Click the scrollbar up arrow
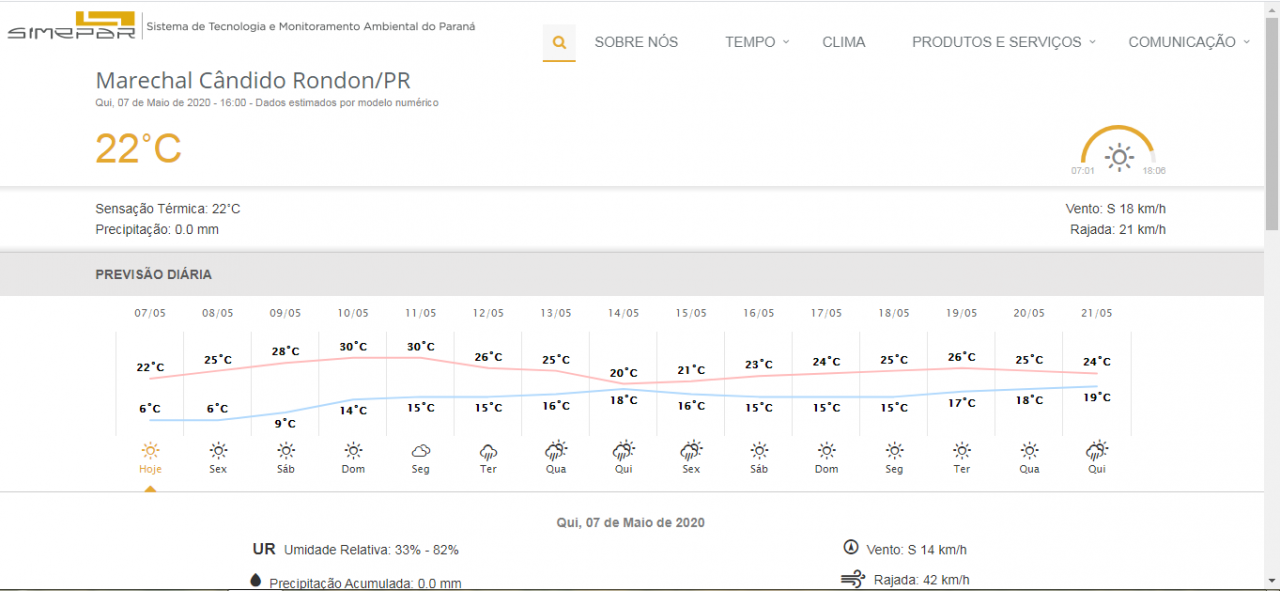The height and width of the screenshot is (591, 1280). coord(1271,8)
